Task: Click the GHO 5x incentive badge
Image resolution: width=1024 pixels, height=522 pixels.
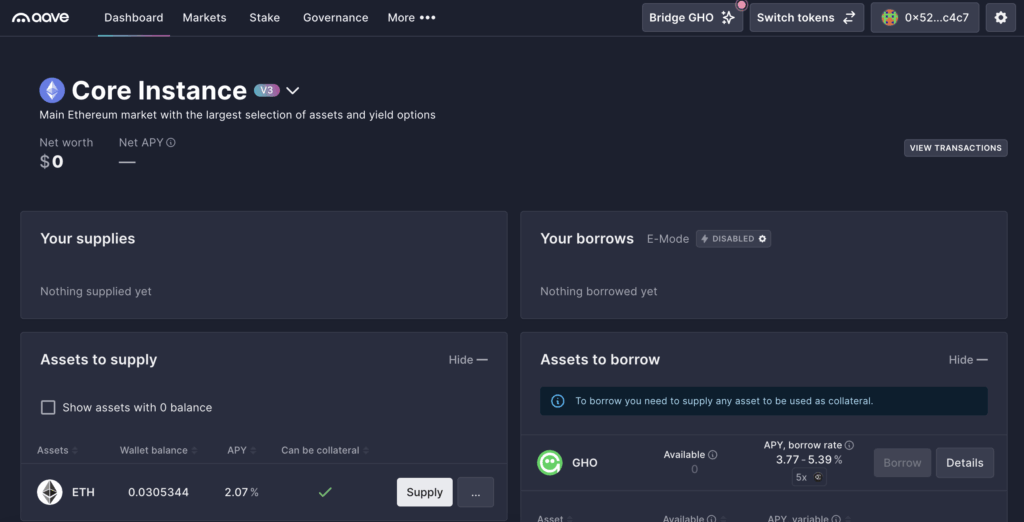Action: tap(809, 477)
